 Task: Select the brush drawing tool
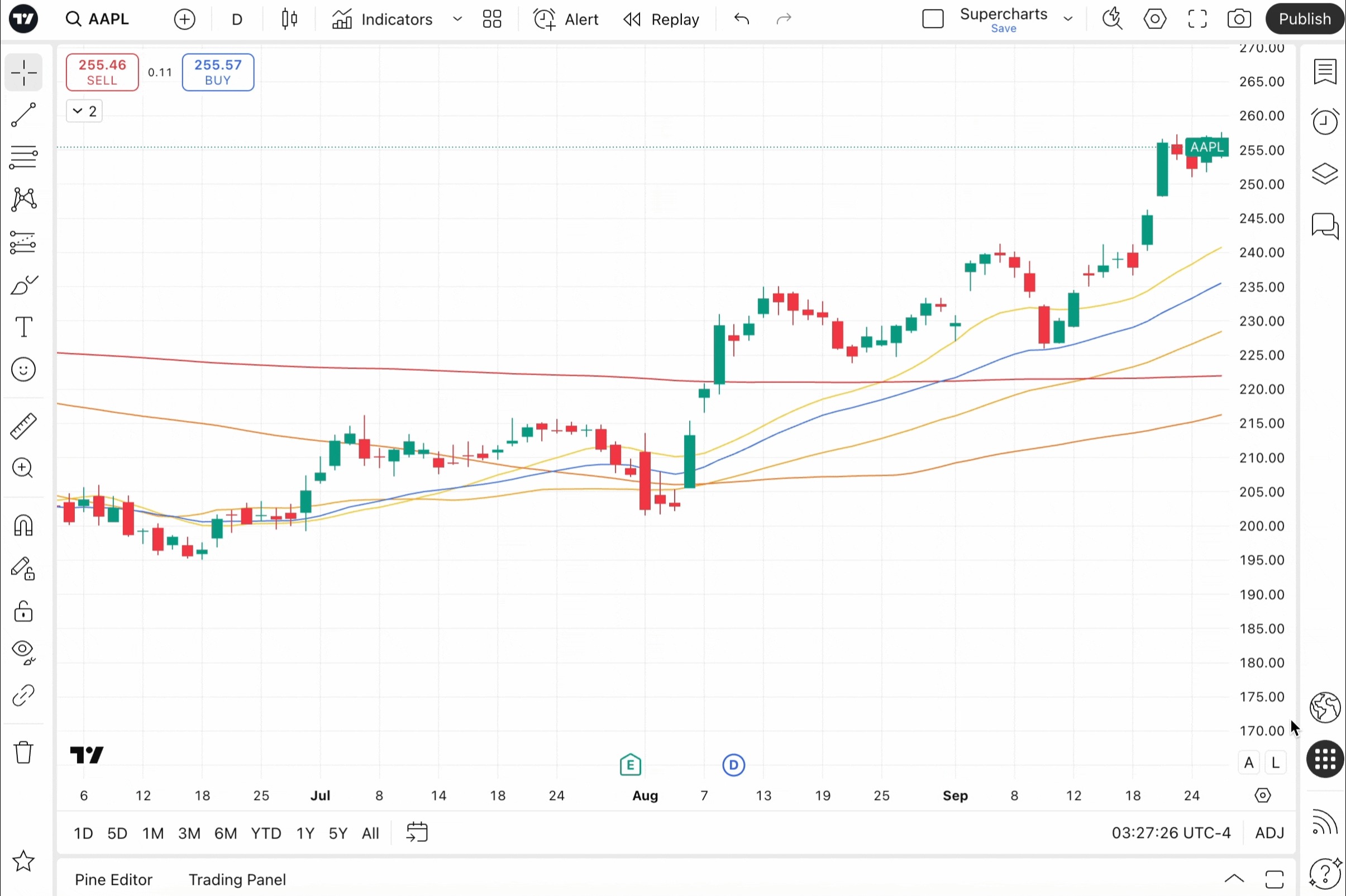(x=23, y=284)
